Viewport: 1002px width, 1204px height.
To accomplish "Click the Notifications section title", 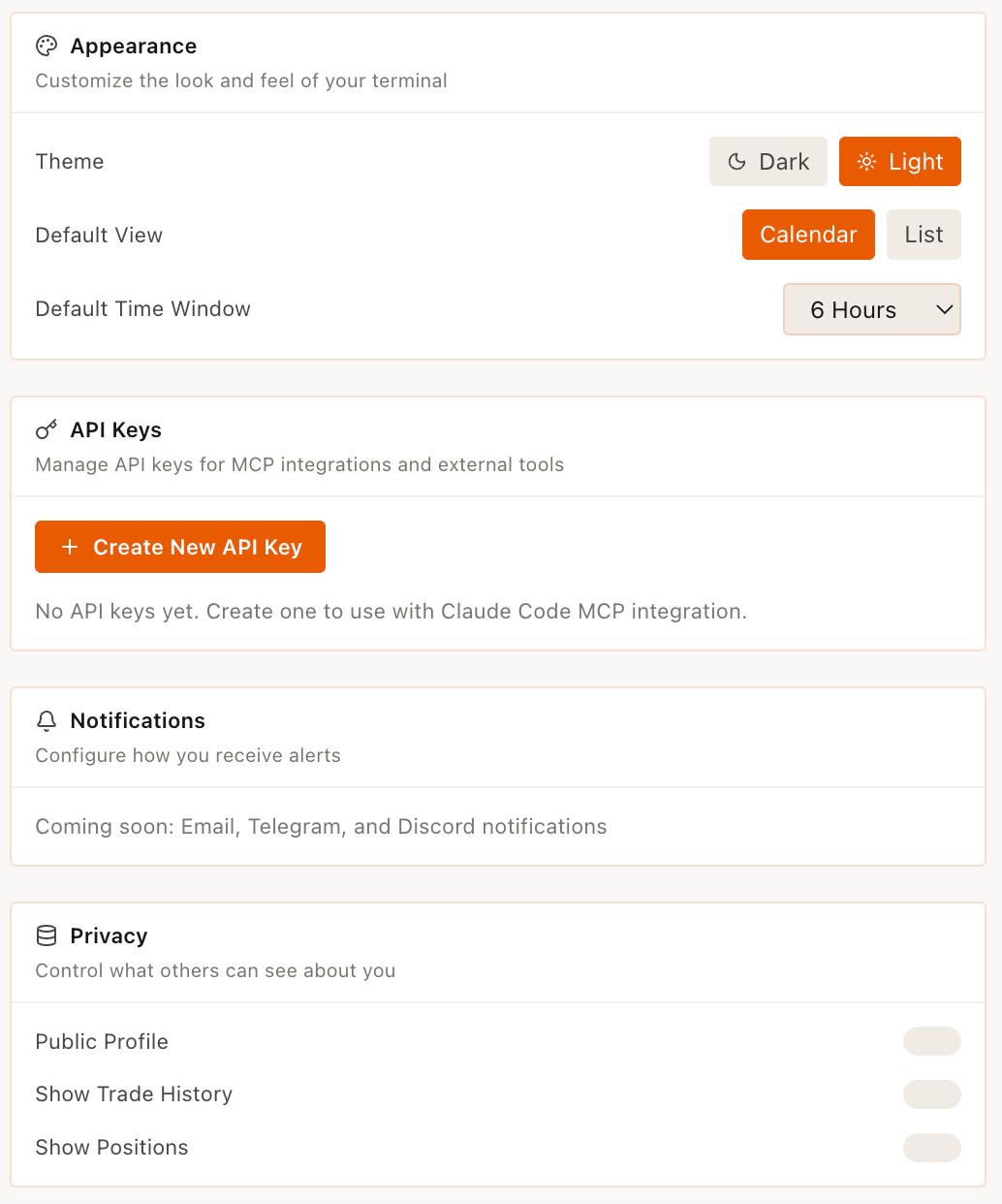I will click(x=138, y=721).
